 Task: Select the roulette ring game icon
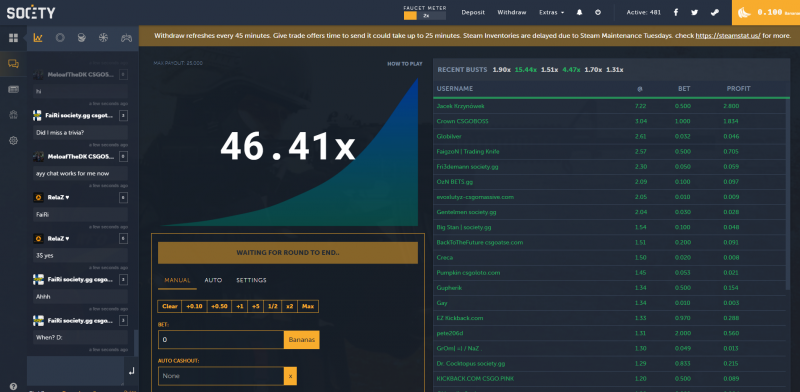tap(60, 38)
